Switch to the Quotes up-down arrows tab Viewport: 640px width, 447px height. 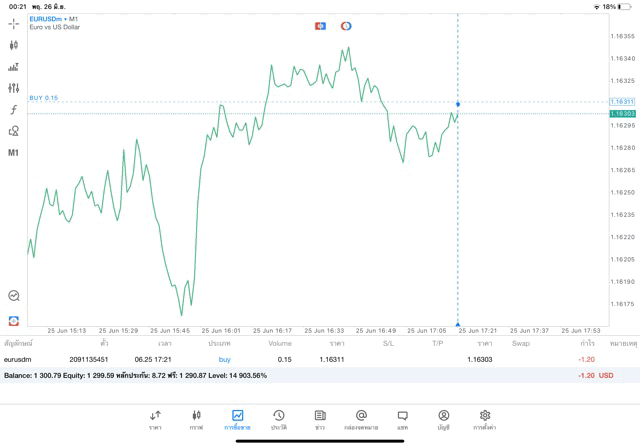pyautogui.click(x=155, y=419)
